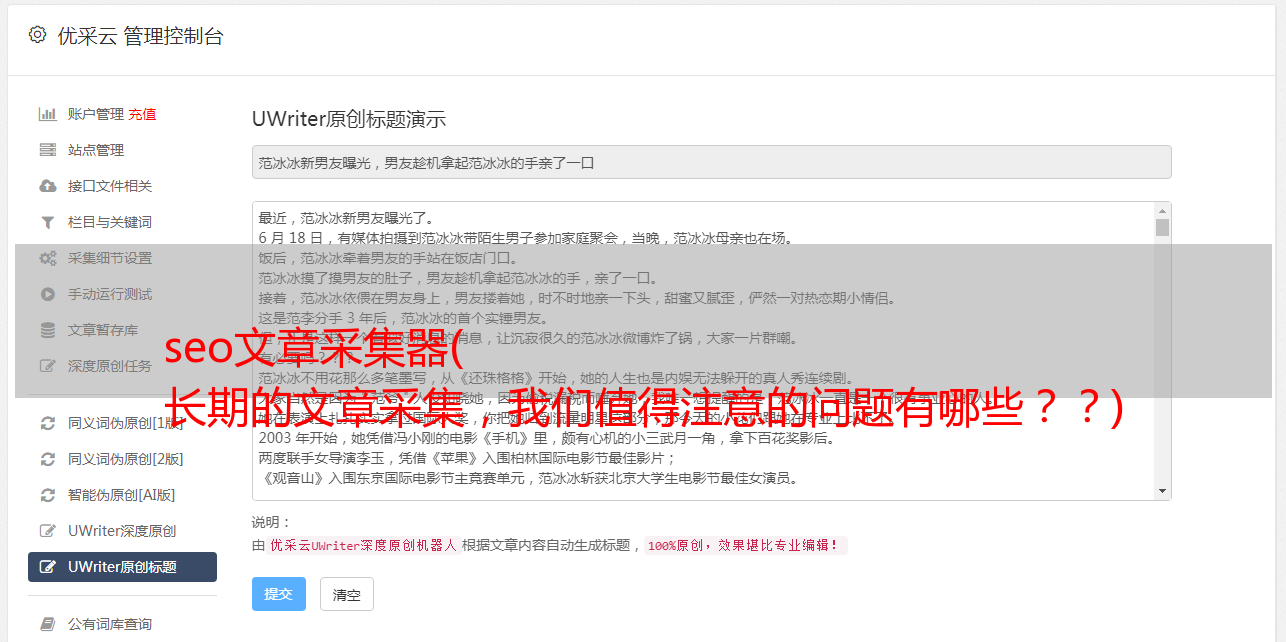Click the UWriter原创标题演示 heading

(x=349, y=119)
